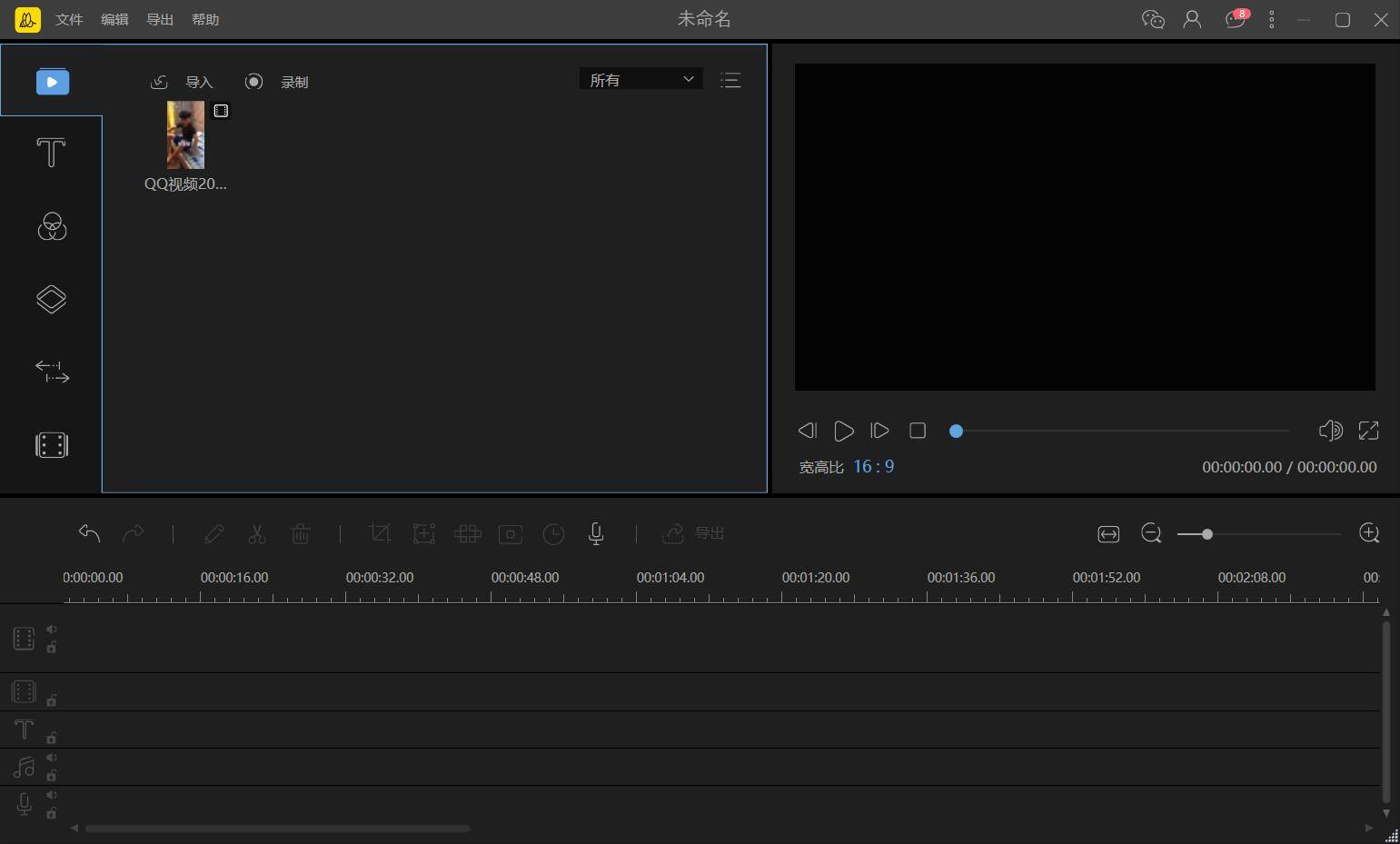This screenshot has width=1400, height=844.
Task: Open the mosaic tool
Action: click(467, 533)
